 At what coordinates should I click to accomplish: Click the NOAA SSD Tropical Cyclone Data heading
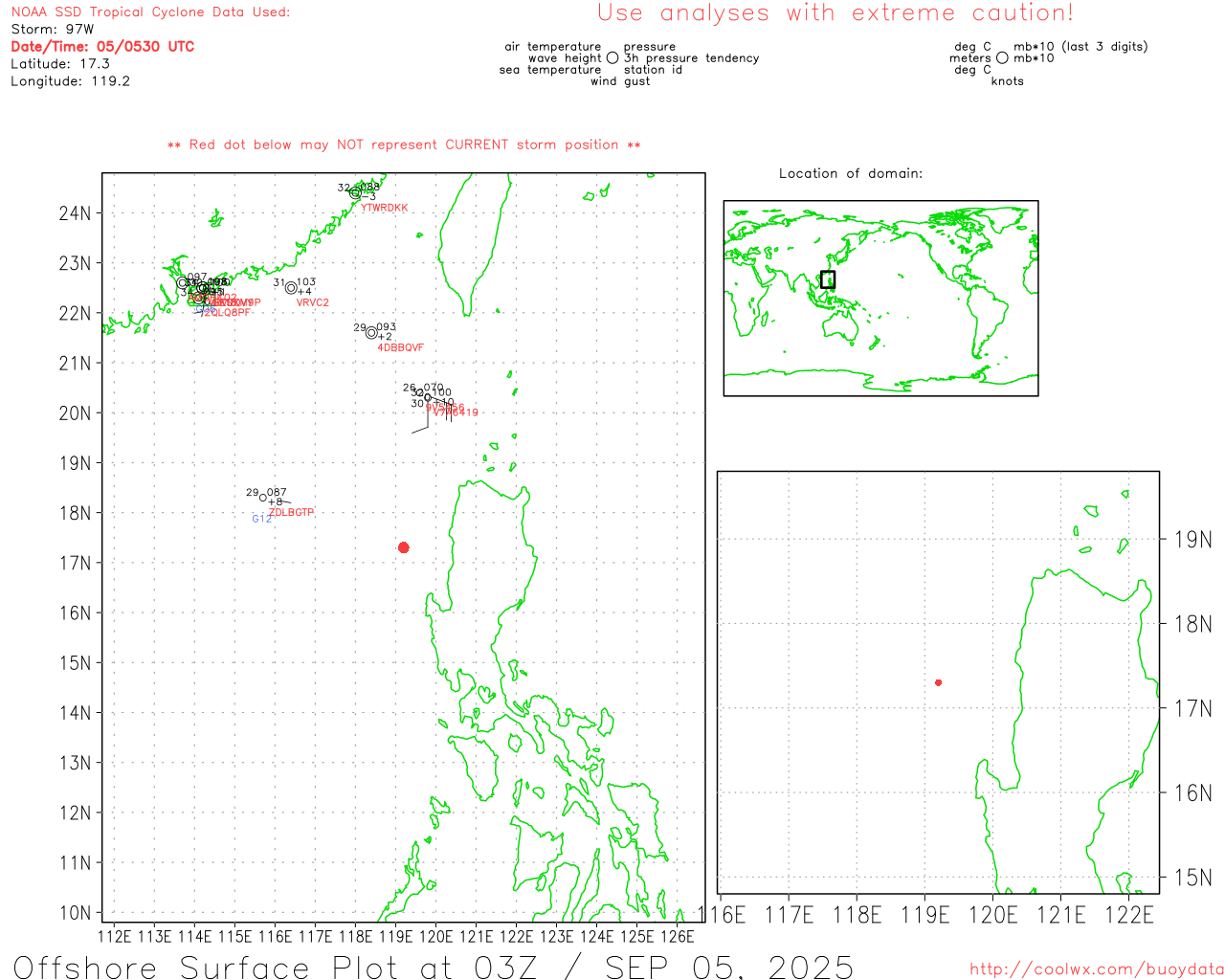tap(150, 12)
